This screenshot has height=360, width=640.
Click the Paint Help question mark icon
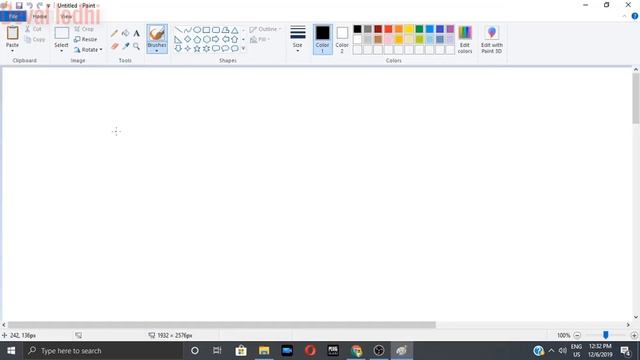(635, 16)
